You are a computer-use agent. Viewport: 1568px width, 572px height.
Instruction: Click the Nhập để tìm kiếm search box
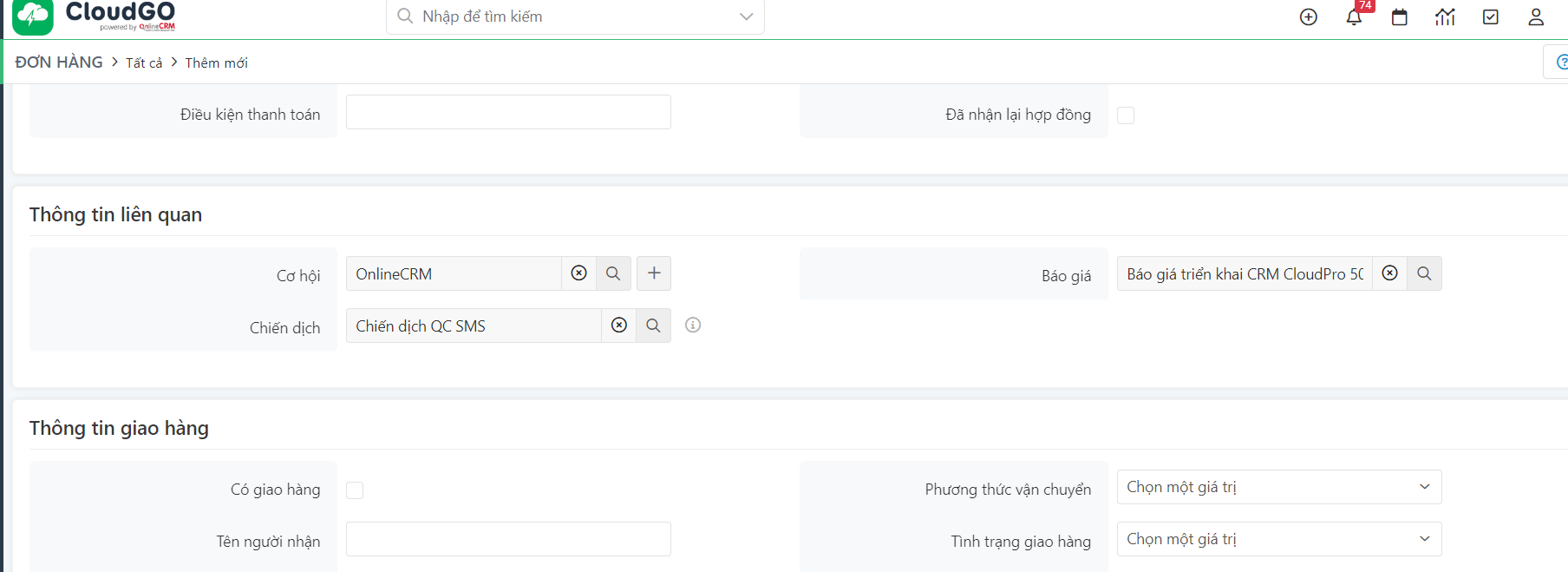[x=575, y=16]
